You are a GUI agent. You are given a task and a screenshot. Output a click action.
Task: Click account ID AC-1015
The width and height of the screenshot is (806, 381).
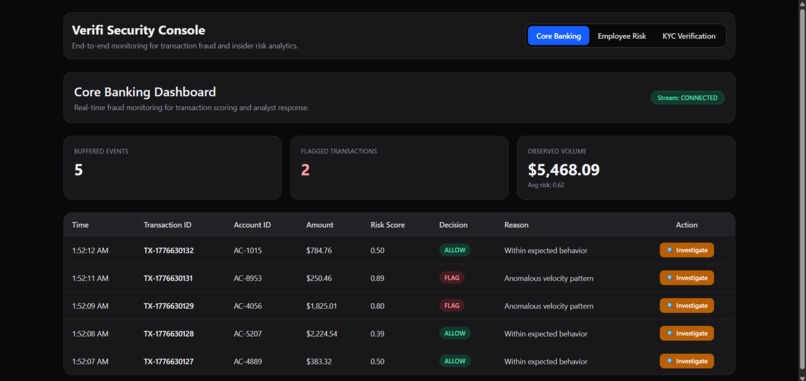[248, 250]
